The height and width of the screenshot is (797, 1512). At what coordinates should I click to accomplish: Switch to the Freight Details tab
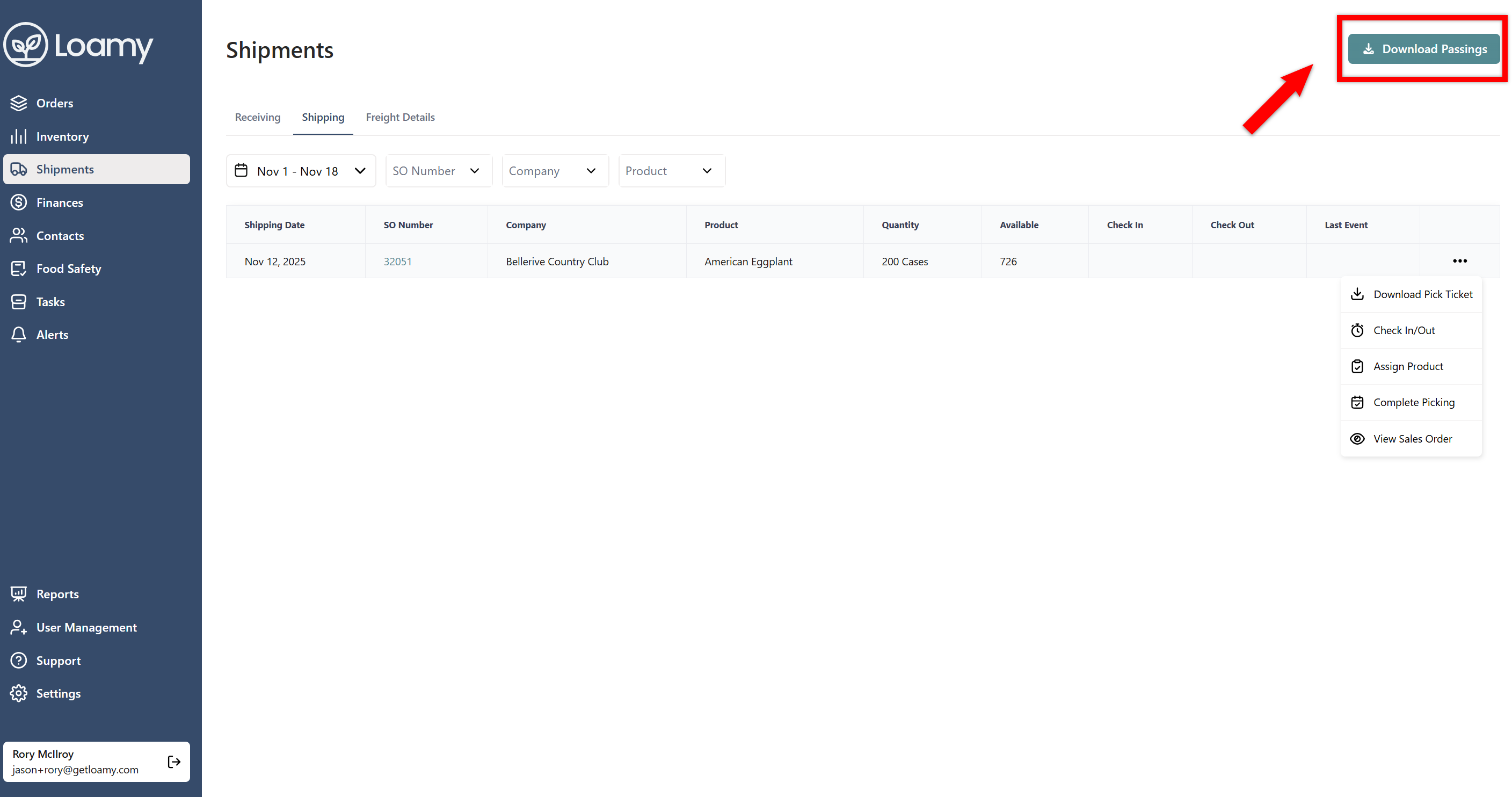pyautogui.click(x=399, y=118)
